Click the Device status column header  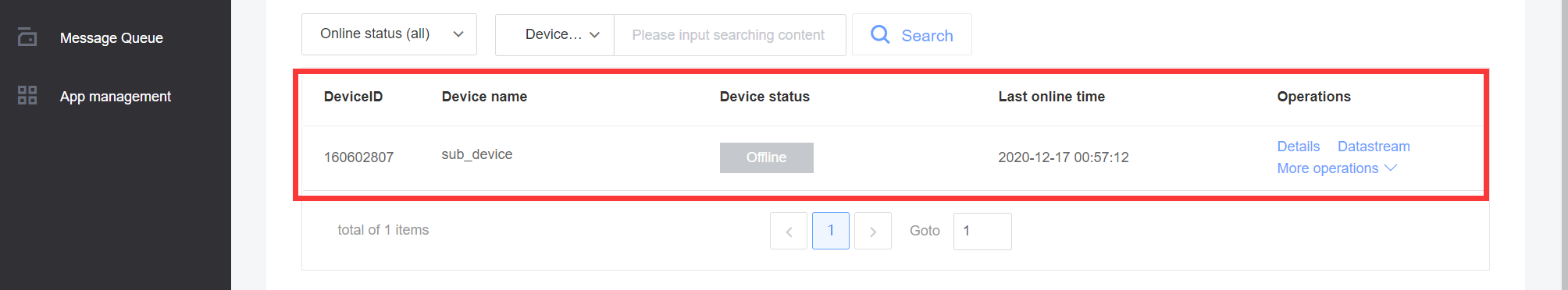point(764,97)
